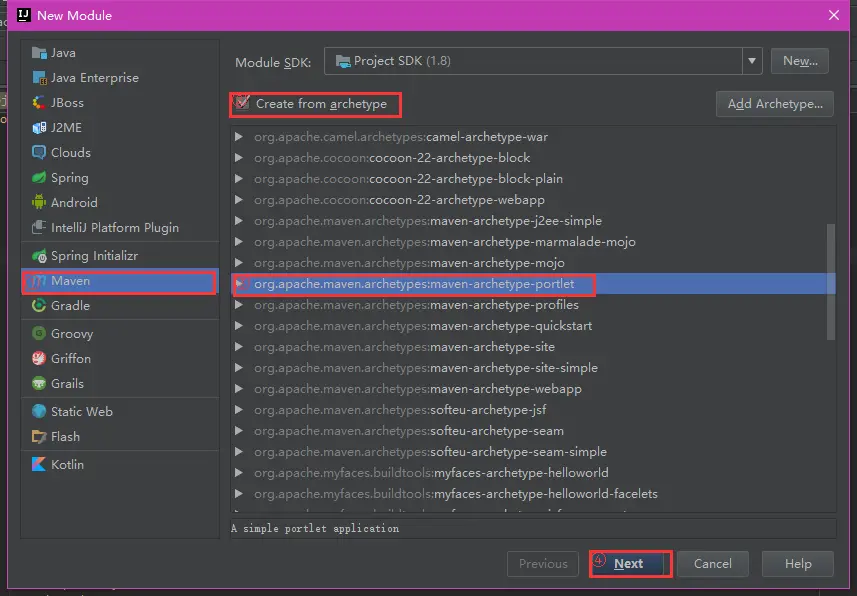
Task: Select softeu-archetype-jsf row
Action: 533,410
